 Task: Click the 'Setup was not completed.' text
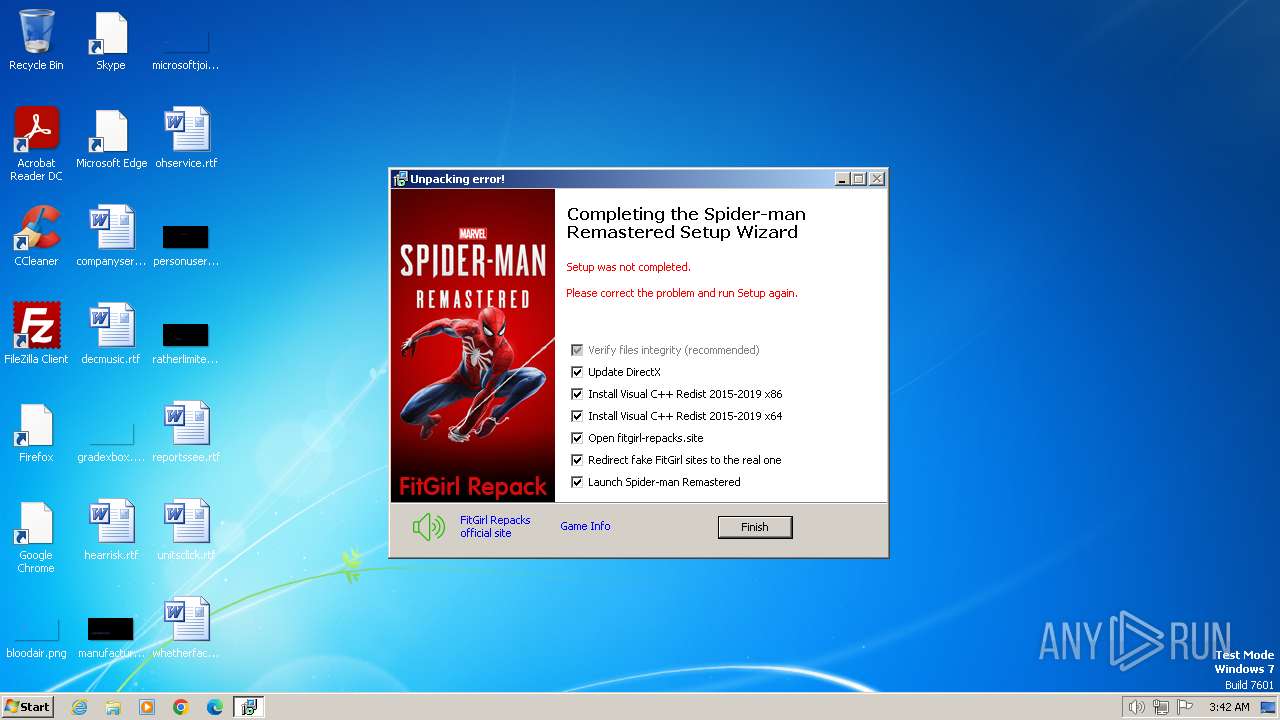tap(628, 267)
